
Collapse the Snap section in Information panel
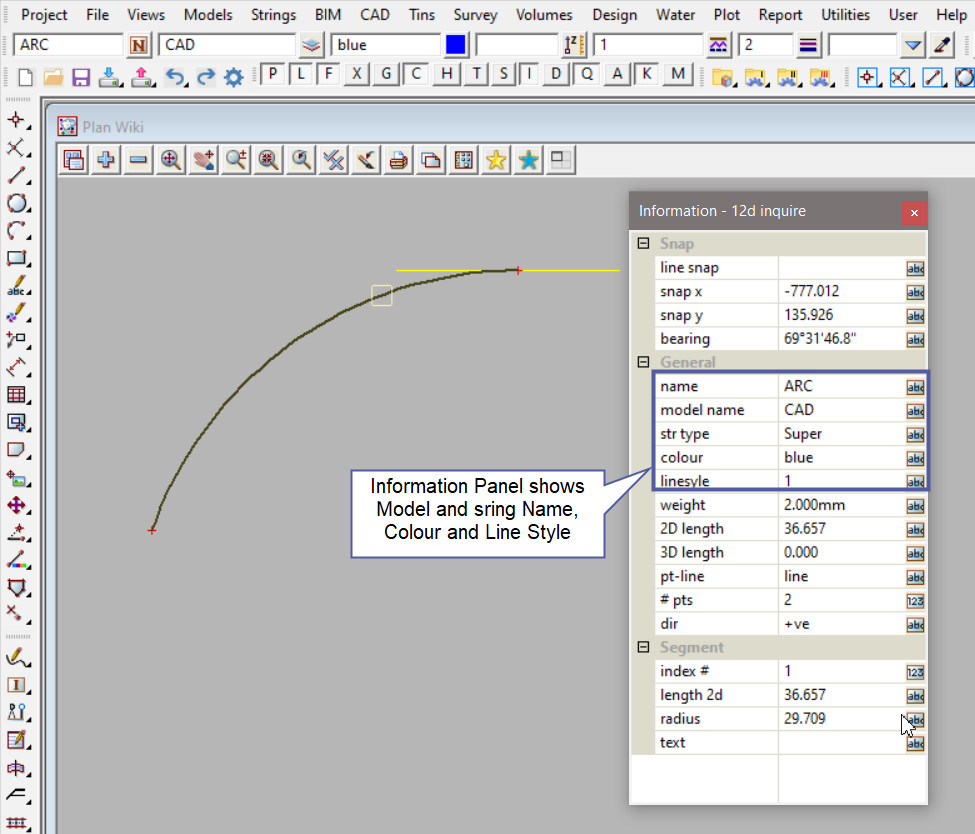[x=643, y=244]
